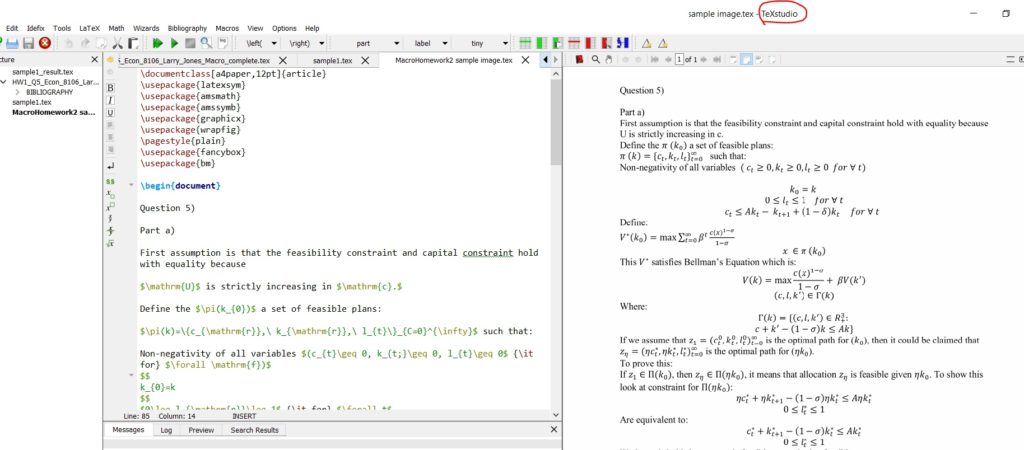Open the Idefix menu
The width and height of the screenshot is (1024, 450).
pos(35,28)
